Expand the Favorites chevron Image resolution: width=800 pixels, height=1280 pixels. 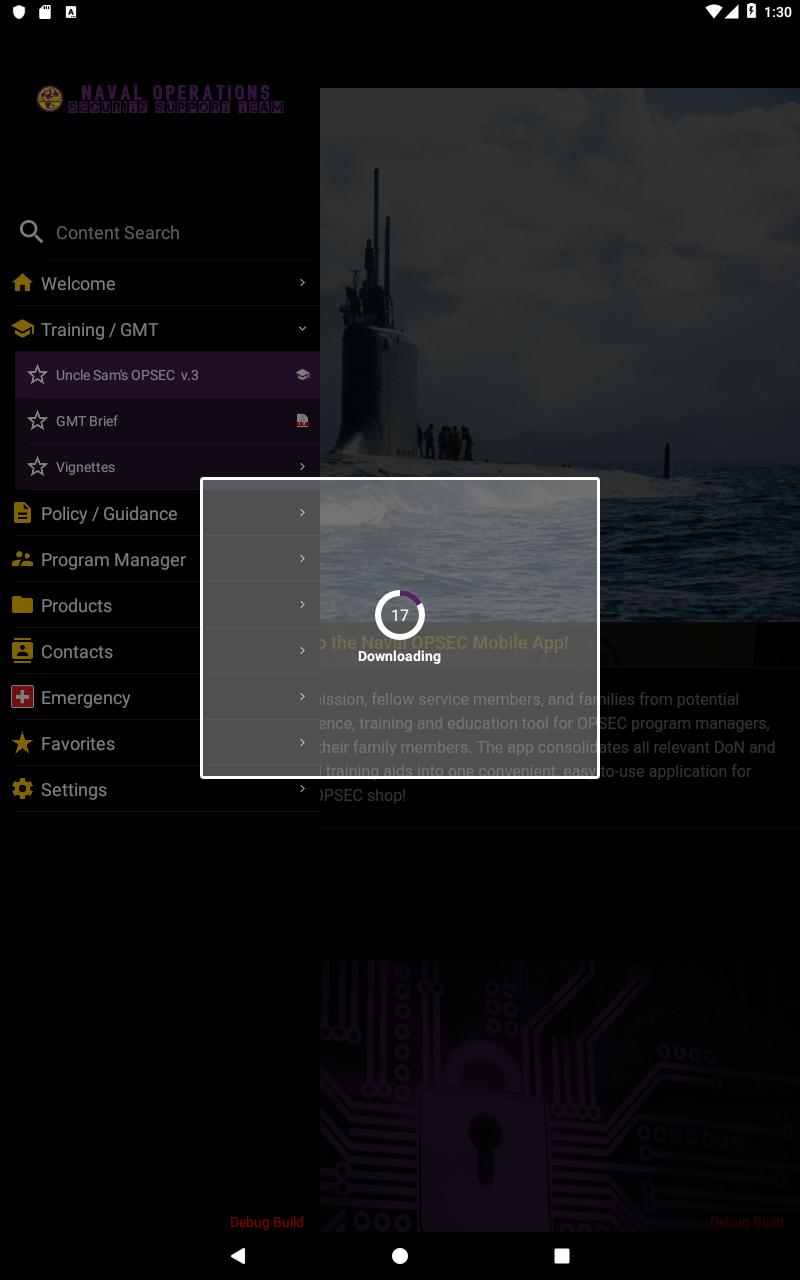[302, 743]
